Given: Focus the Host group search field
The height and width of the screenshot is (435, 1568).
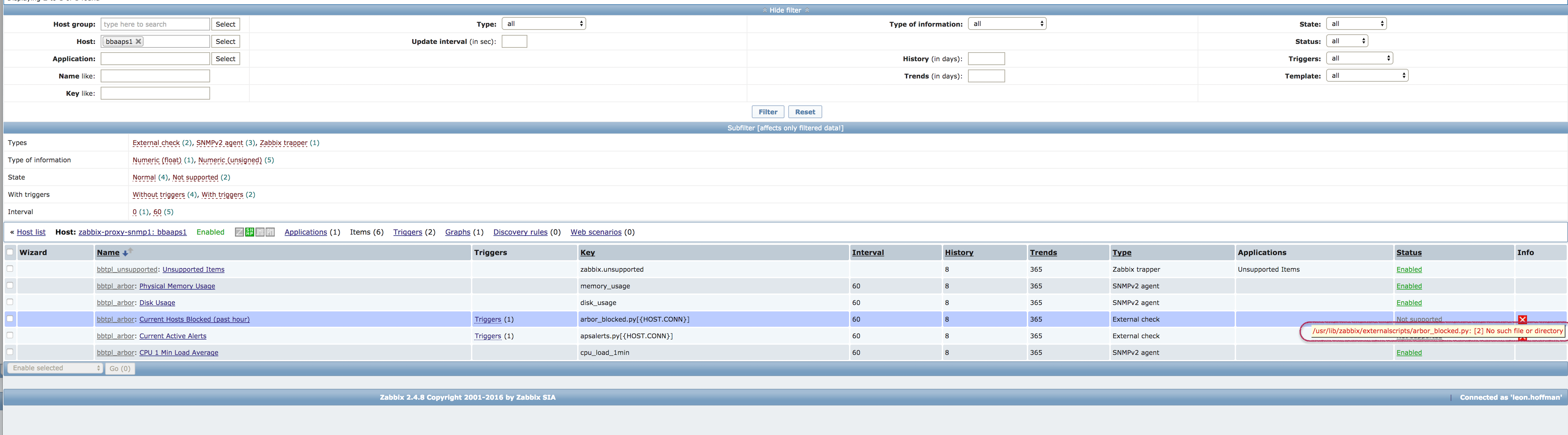Looking at the screenshot, I should 155,24.
